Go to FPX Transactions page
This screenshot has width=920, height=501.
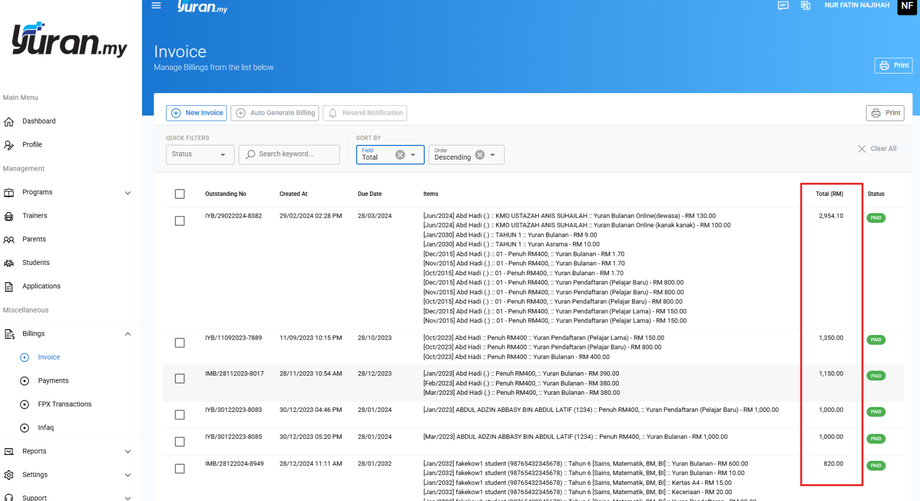(64, 404)
